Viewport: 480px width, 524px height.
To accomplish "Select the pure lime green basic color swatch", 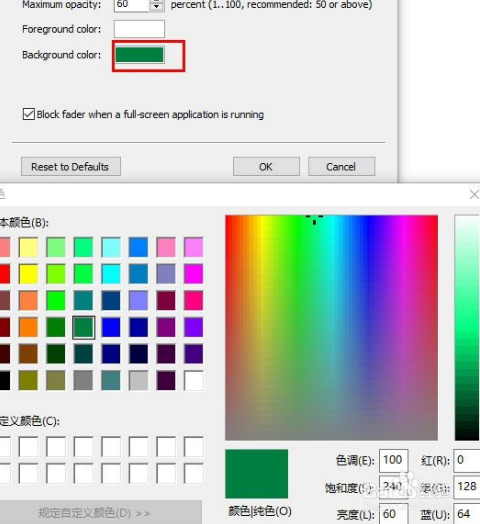I will (x=56, y=300).
